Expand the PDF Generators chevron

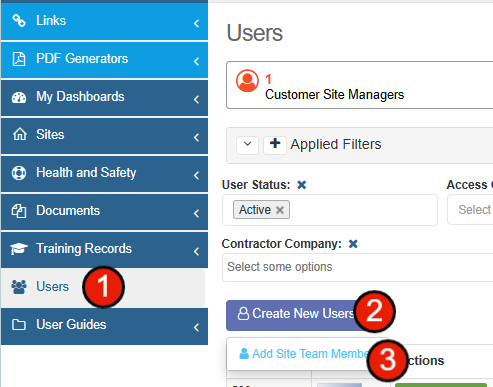click(196, 61)
